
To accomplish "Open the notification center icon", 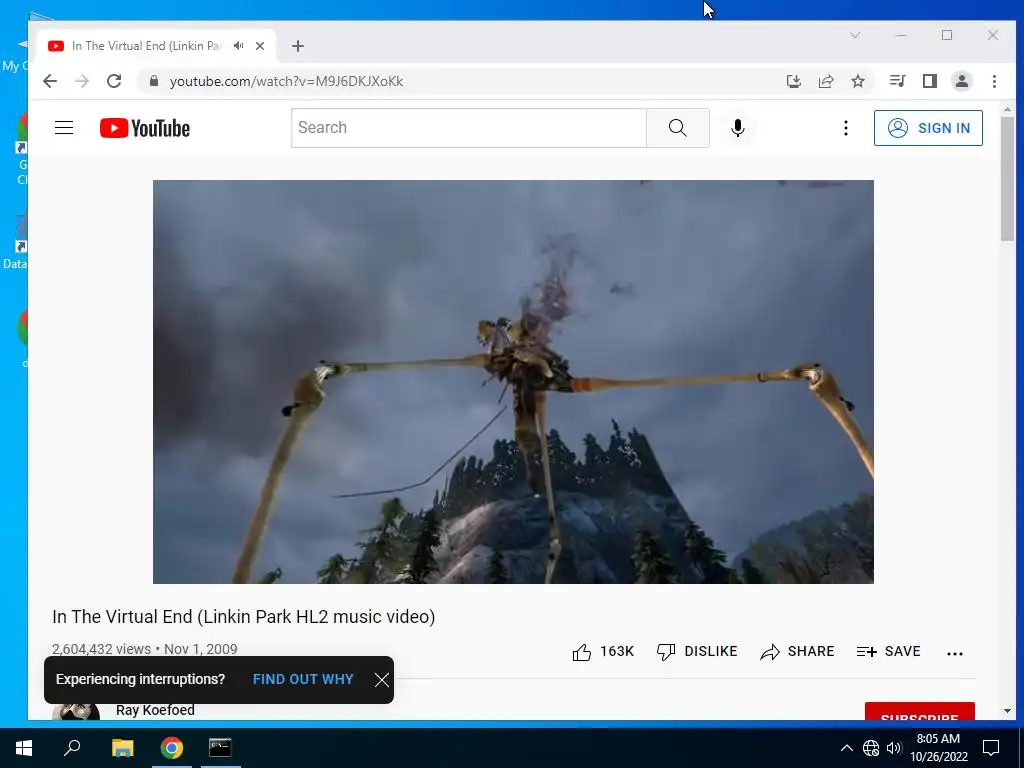I will (x=991, y=748).
